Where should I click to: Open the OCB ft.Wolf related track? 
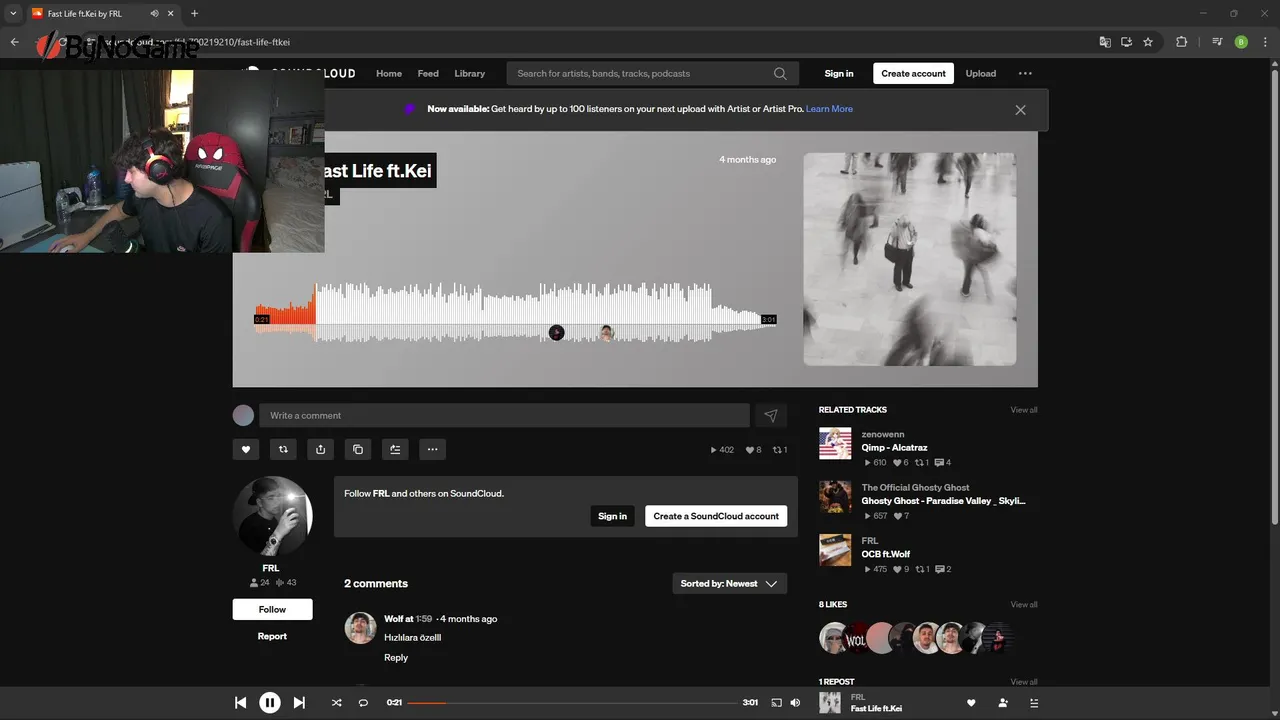click(886, 554)
